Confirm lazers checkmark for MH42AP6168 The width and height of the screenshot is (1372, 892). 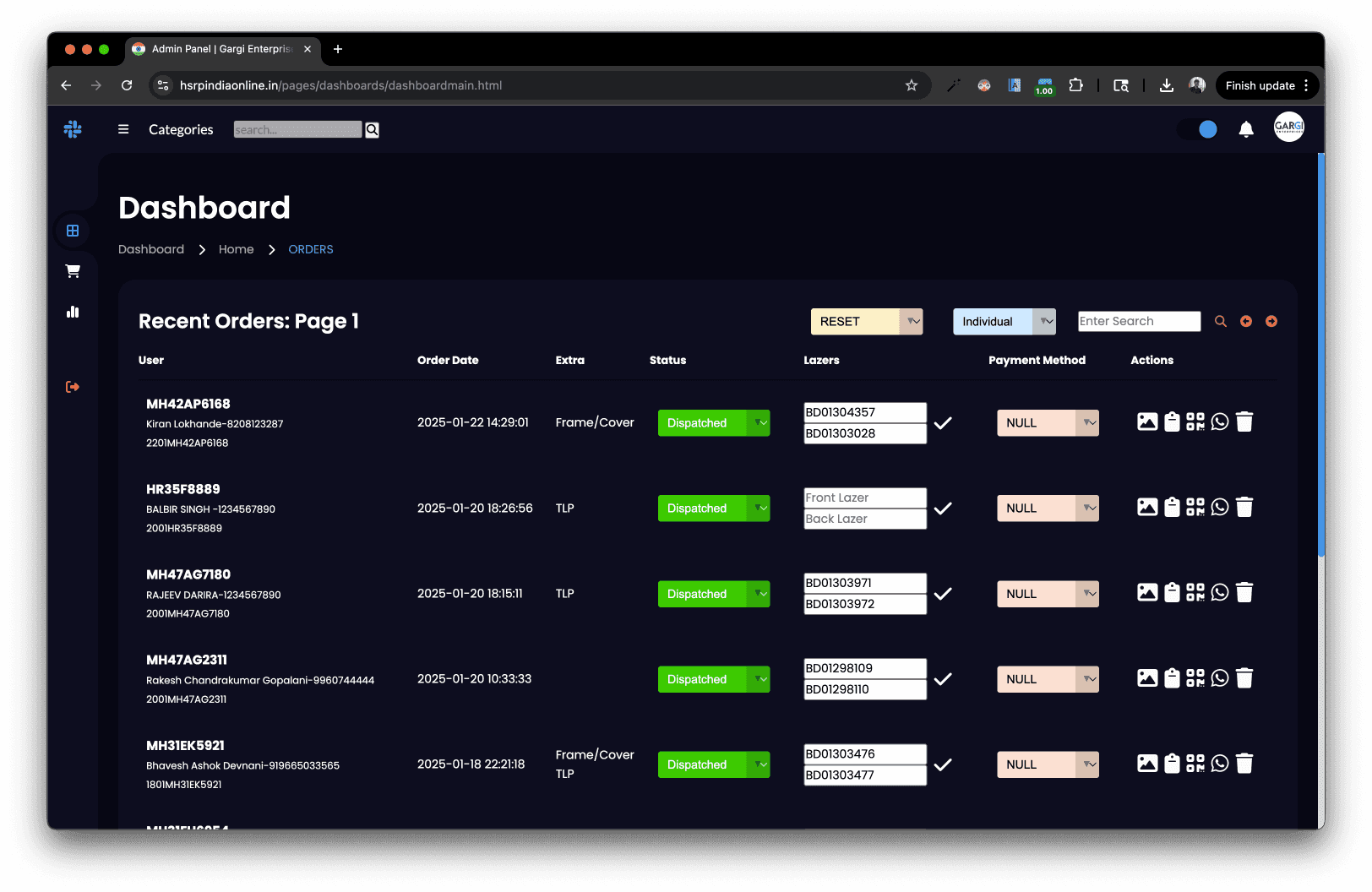943,422
